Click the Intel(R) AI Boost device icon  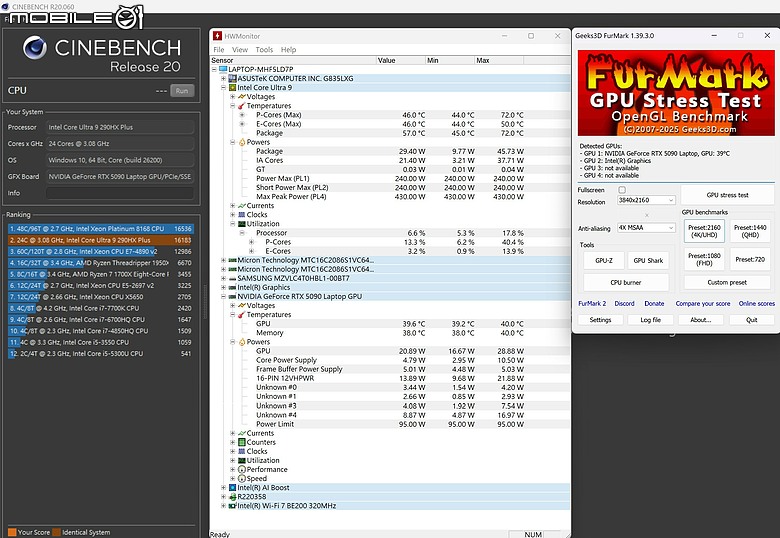232,488
